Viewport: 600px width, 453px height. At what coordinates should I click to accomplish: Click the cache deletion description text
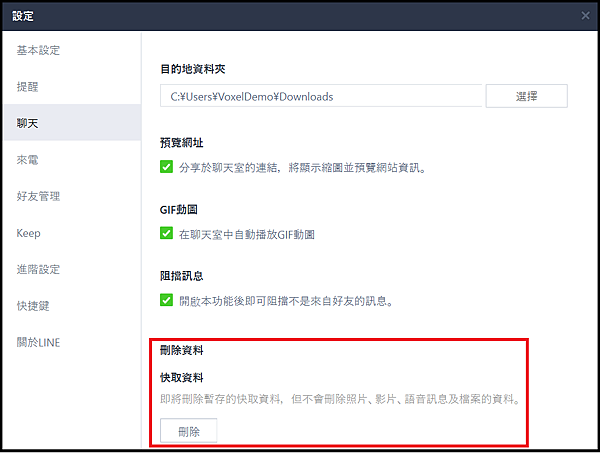coord(340,399)
